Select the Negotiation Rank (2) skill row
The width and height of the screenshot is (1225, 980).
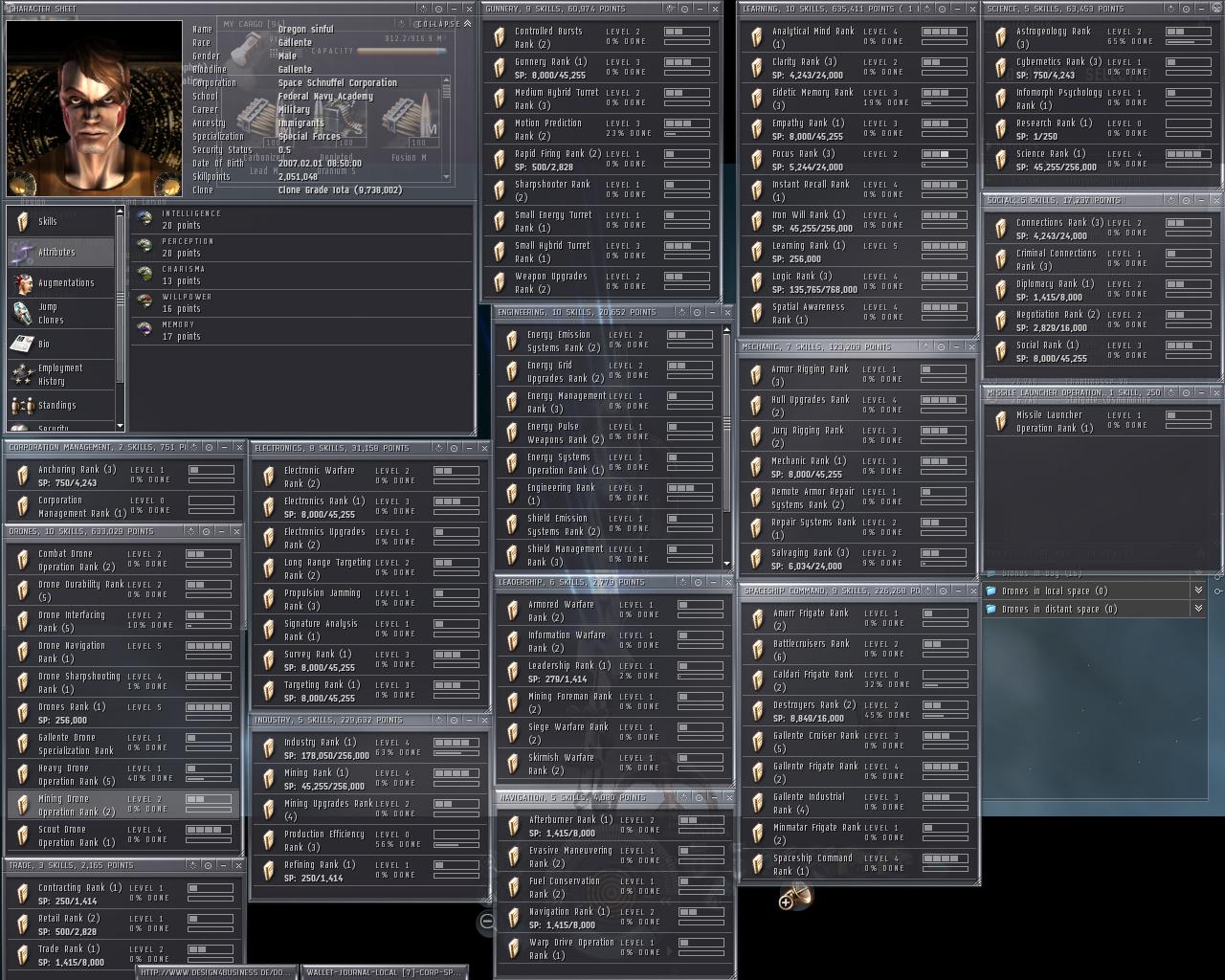point(1102,321)
